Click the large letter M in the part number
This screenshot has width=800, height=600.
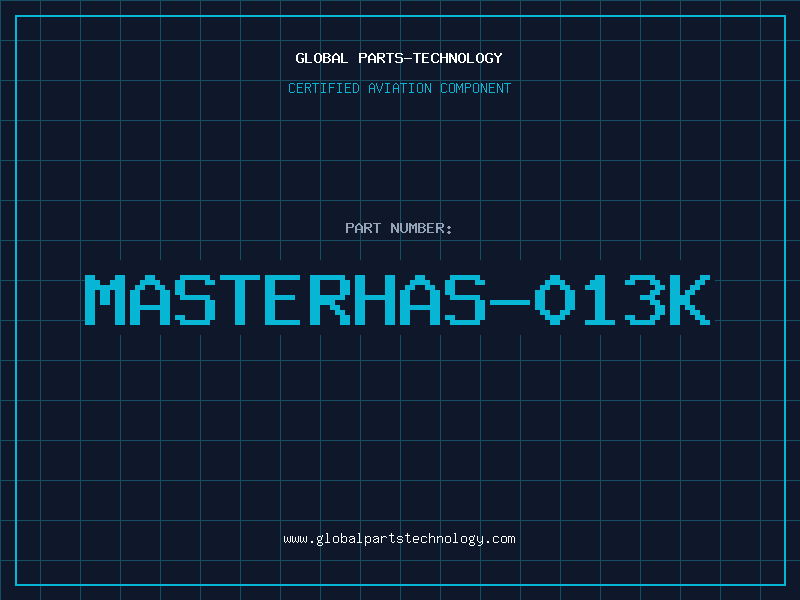tap(105, 300)
